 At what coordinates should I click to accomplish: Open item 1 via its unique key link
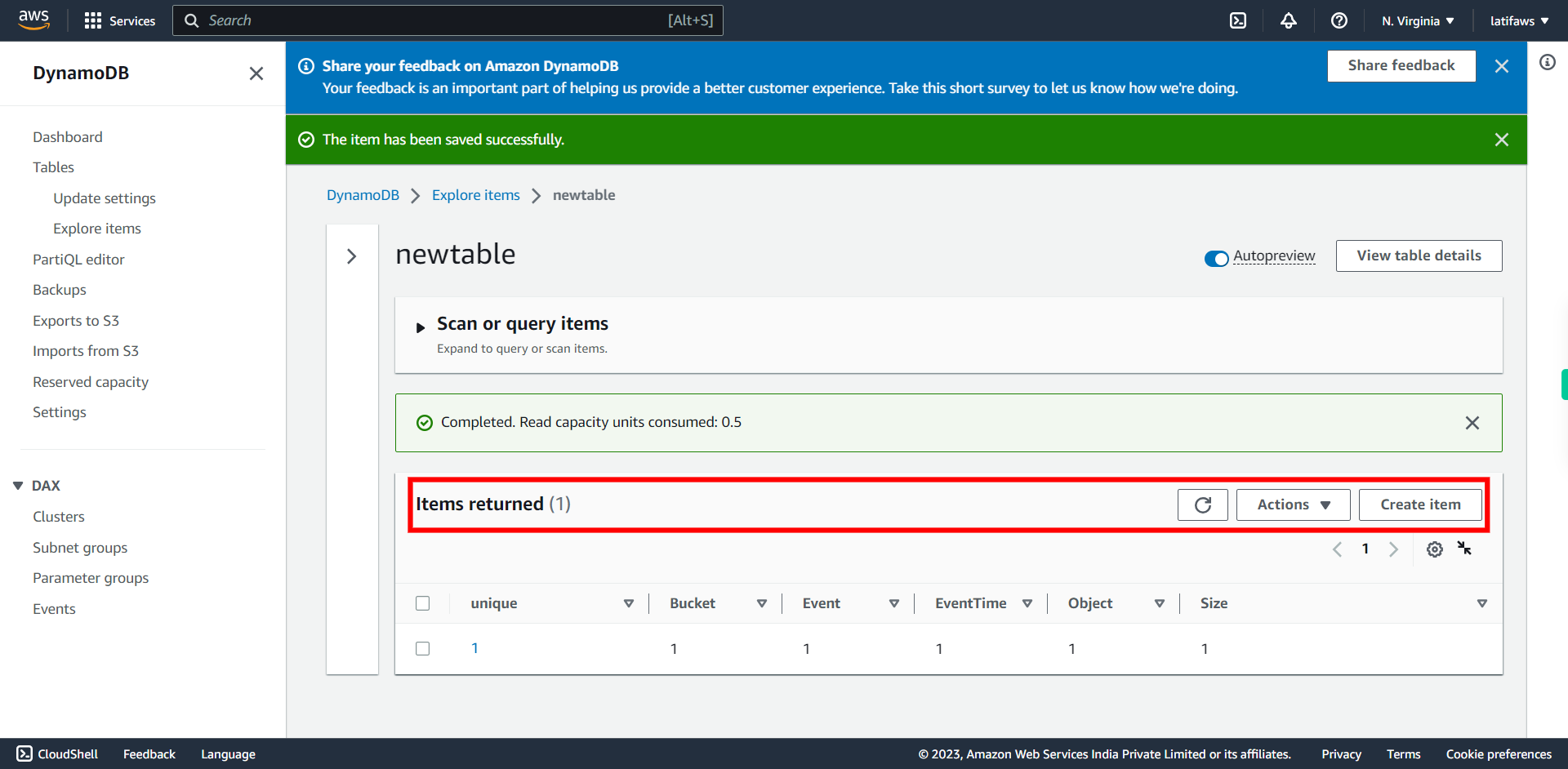474,648
